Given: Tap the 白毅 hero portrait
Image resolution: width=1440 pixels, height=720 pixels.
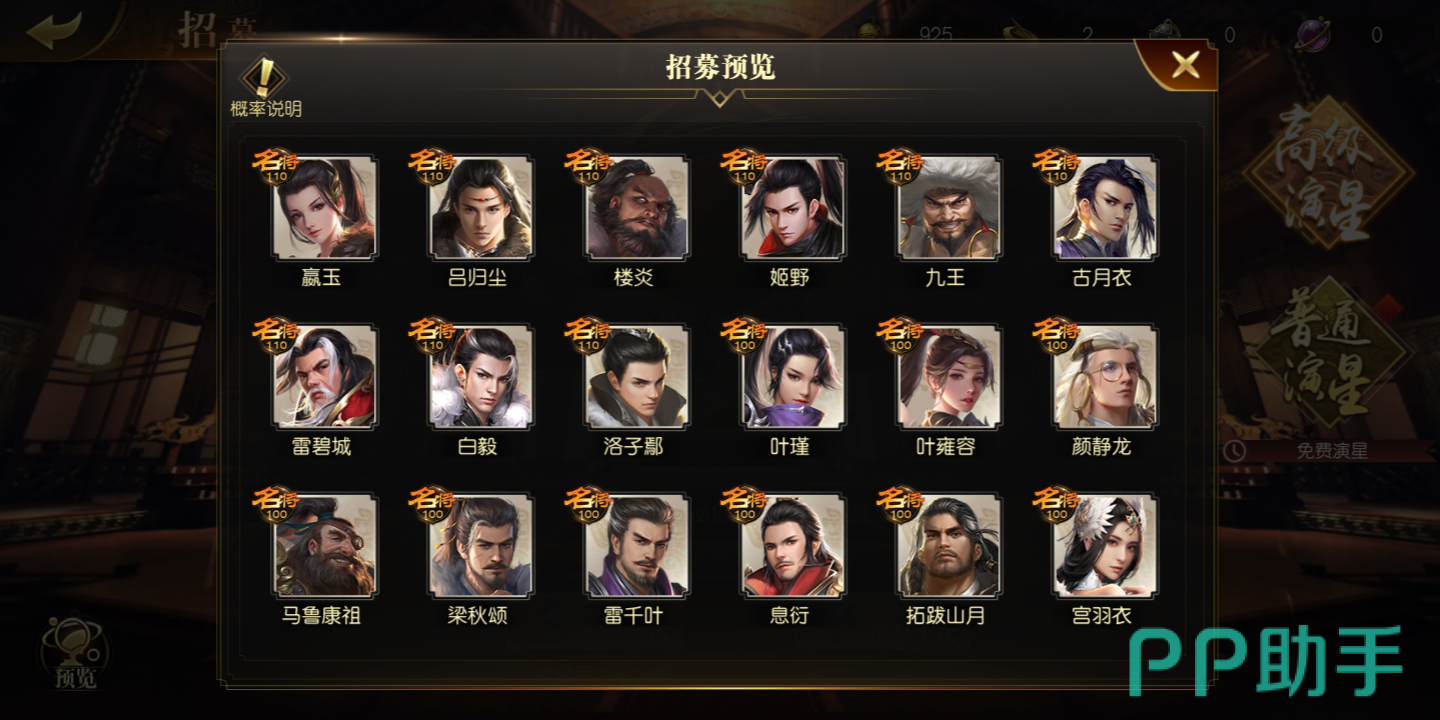Looking at the screenshot, I should [x=481, y=377].
